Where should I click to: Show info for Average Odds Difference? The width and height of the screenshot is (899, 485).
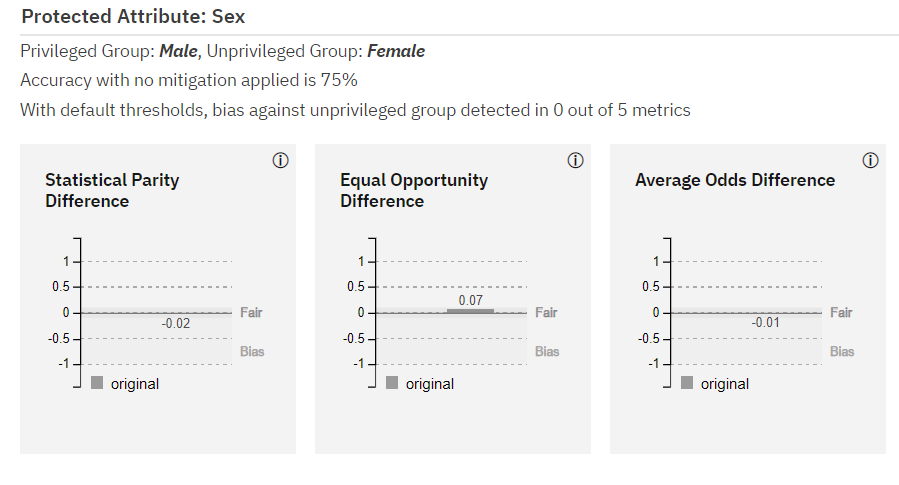870,161
